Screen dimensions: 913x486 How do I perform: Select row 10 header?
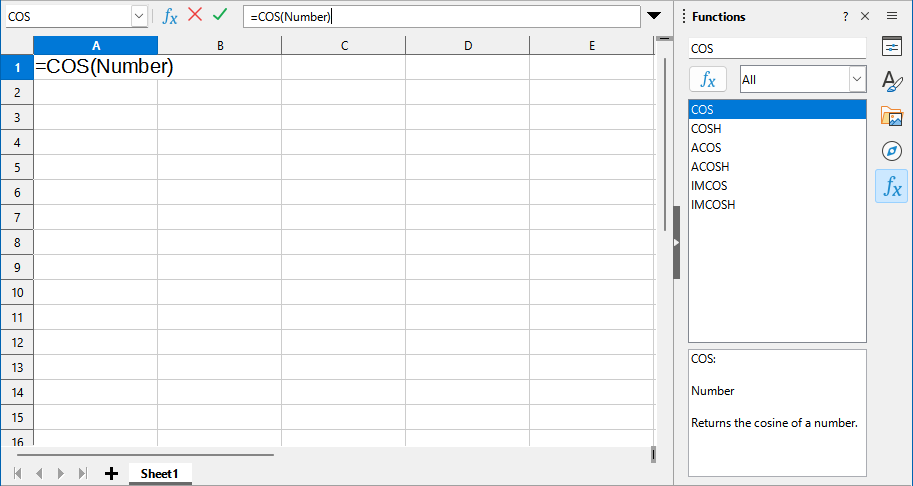tap(17, 292)
